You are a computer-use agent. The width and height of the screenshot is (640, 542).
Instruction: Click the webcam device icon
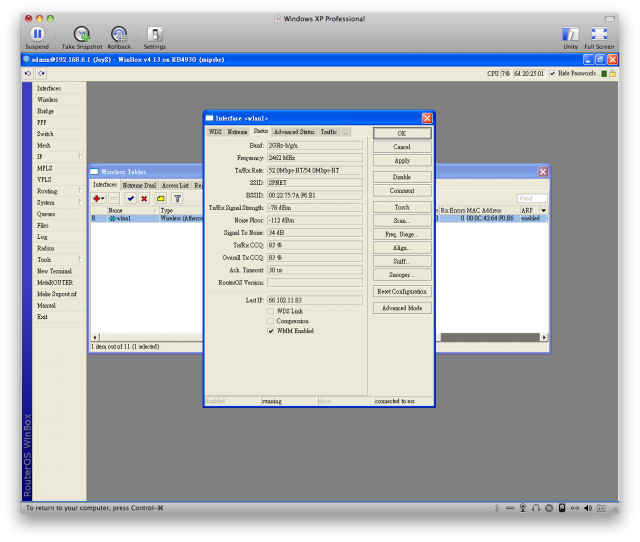click(x=523, y=508)
